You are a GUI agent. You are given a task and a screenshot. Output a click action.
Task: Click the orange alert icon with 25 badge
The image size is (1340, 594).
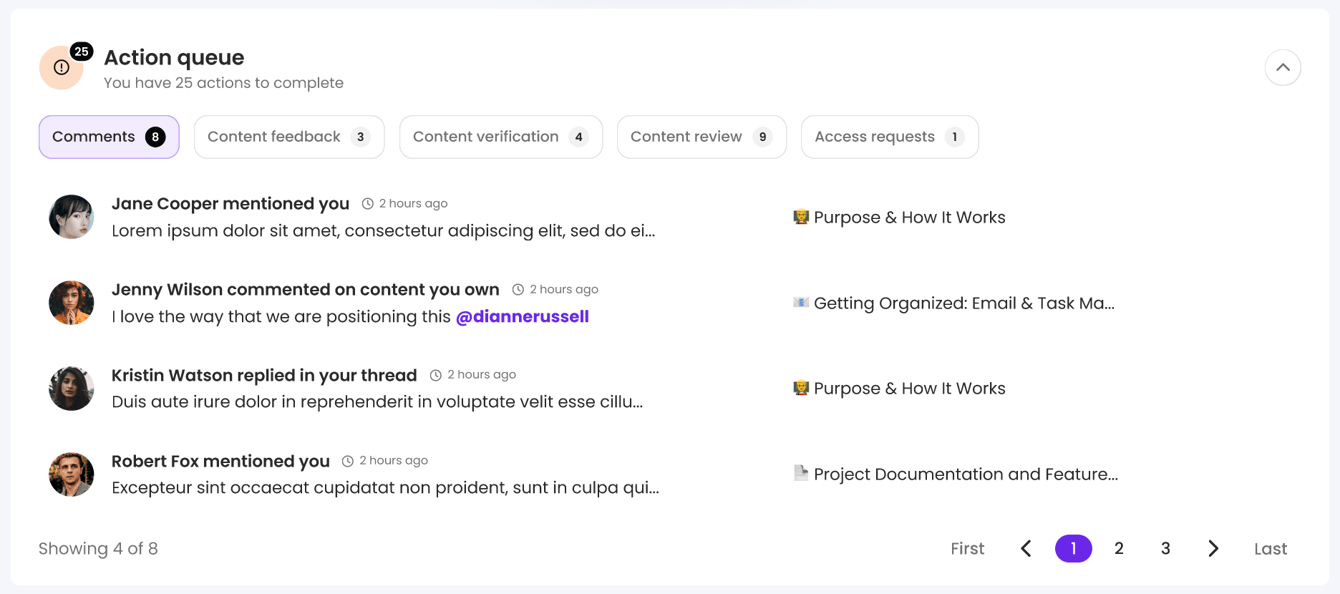61,68
